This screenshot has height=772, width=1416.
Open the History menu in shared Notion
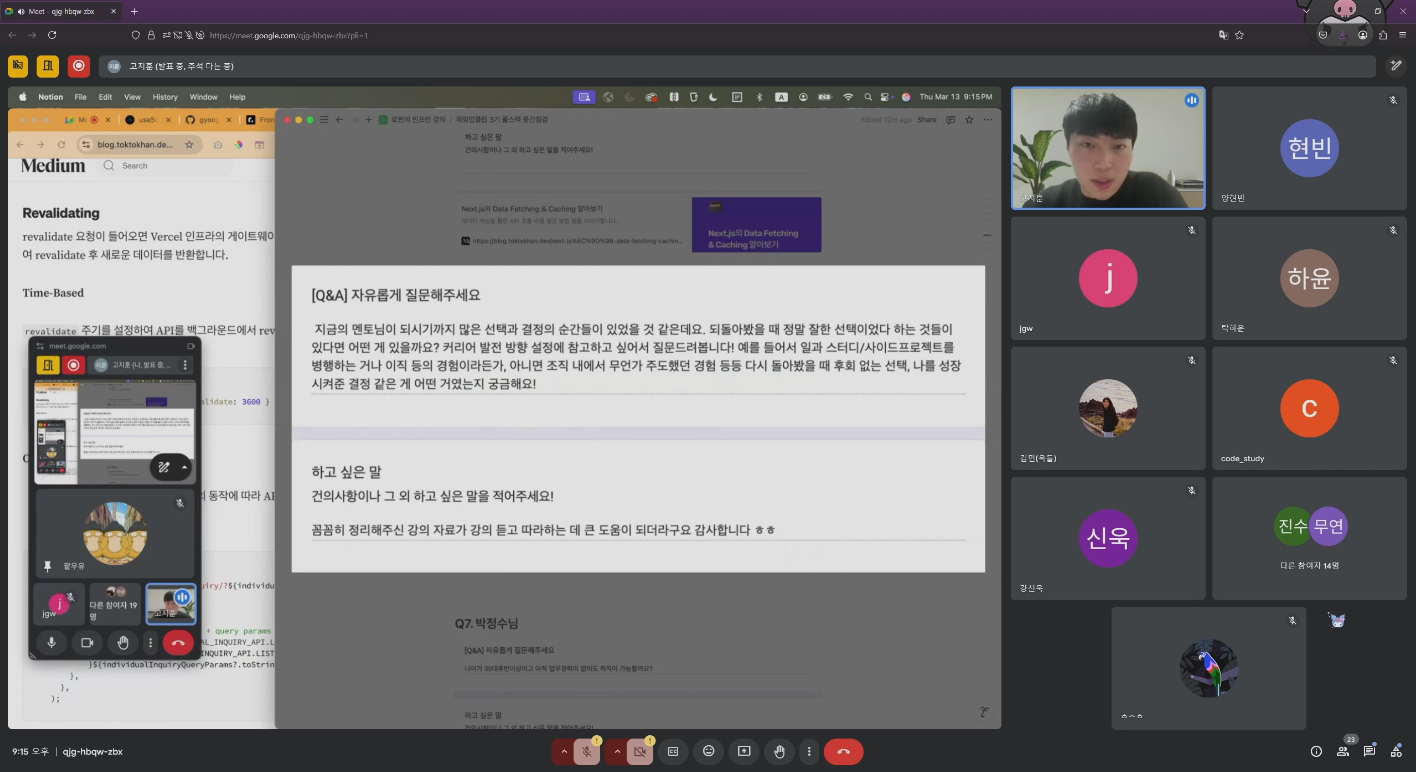tap(165, 97)
